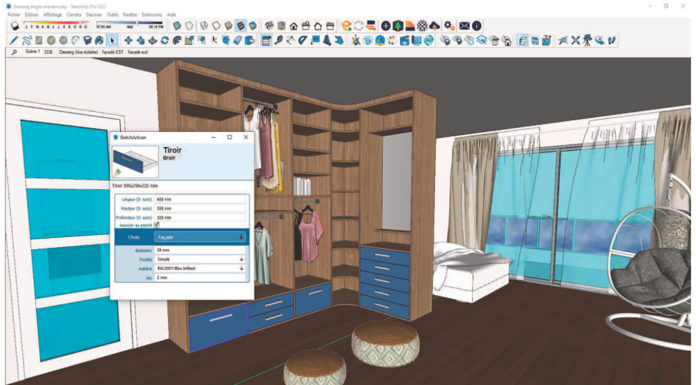
Task: Click the cloud upload icon
Action: pos(435,26)
